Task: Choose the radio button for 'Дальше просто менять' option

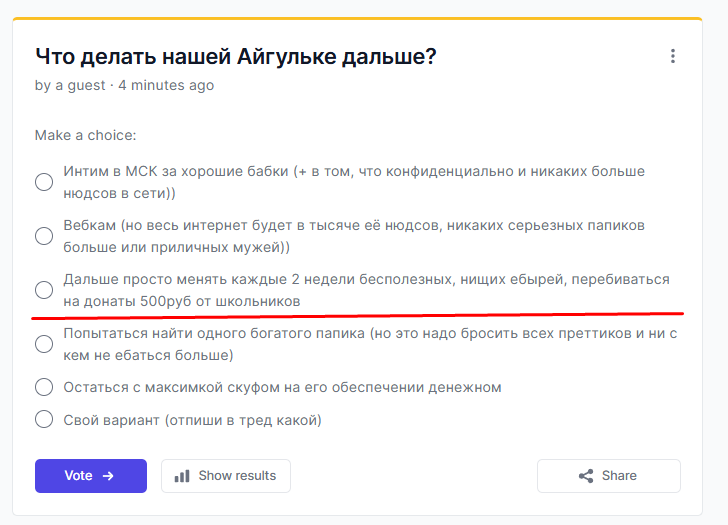Action: (44, 290)
